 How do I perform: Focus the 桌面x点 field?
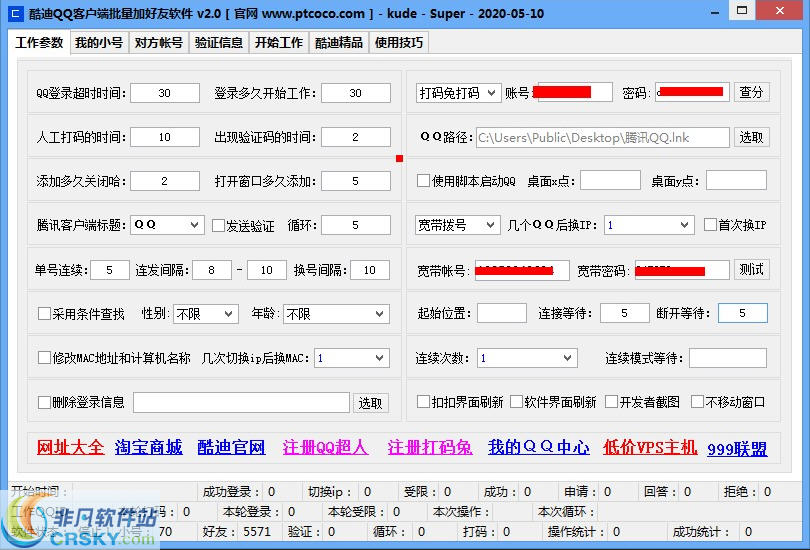pyautogui.click(x=610, y=181)
